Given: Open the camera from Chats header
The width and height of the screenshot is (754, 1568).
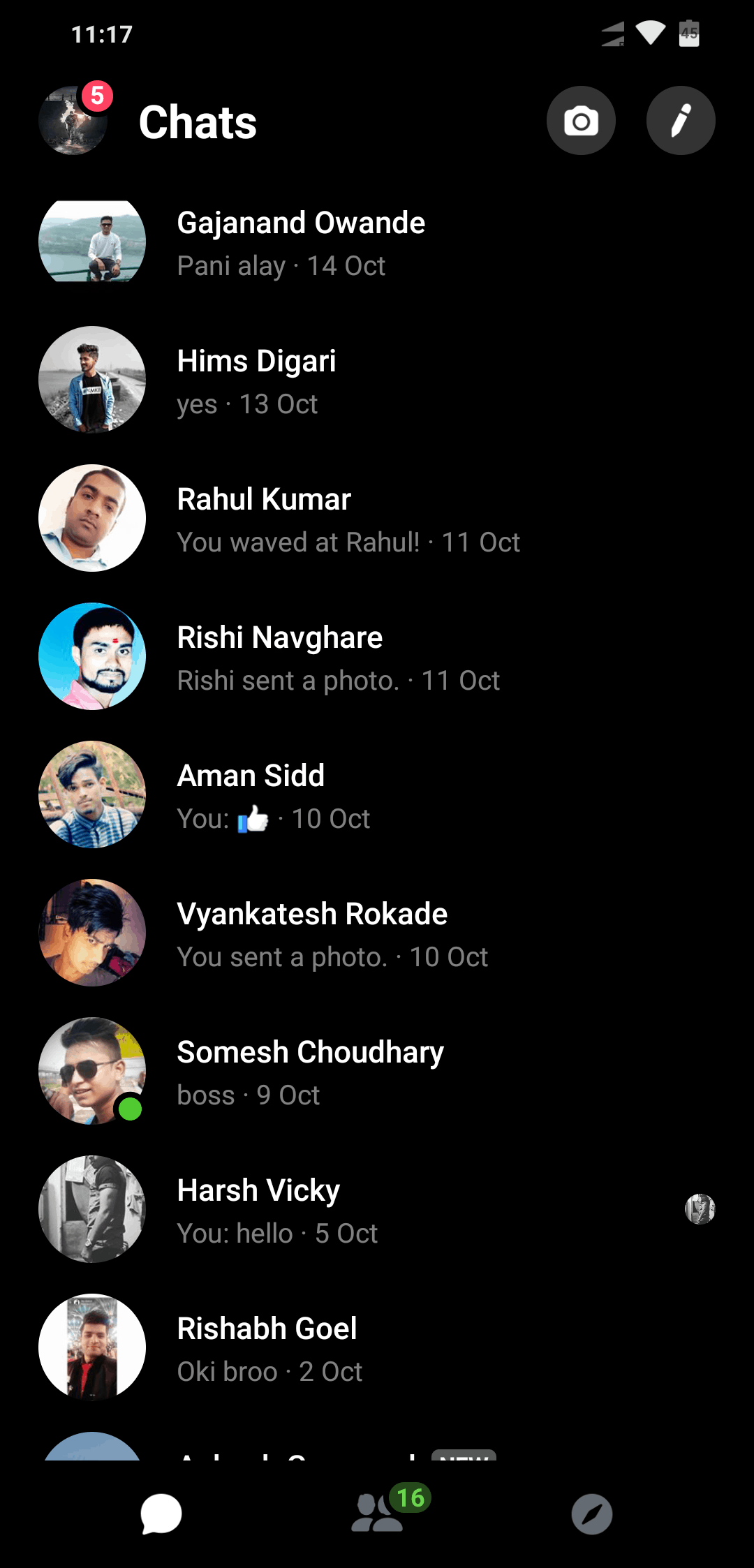Looking at the screenshot, I should pos(581,121).
